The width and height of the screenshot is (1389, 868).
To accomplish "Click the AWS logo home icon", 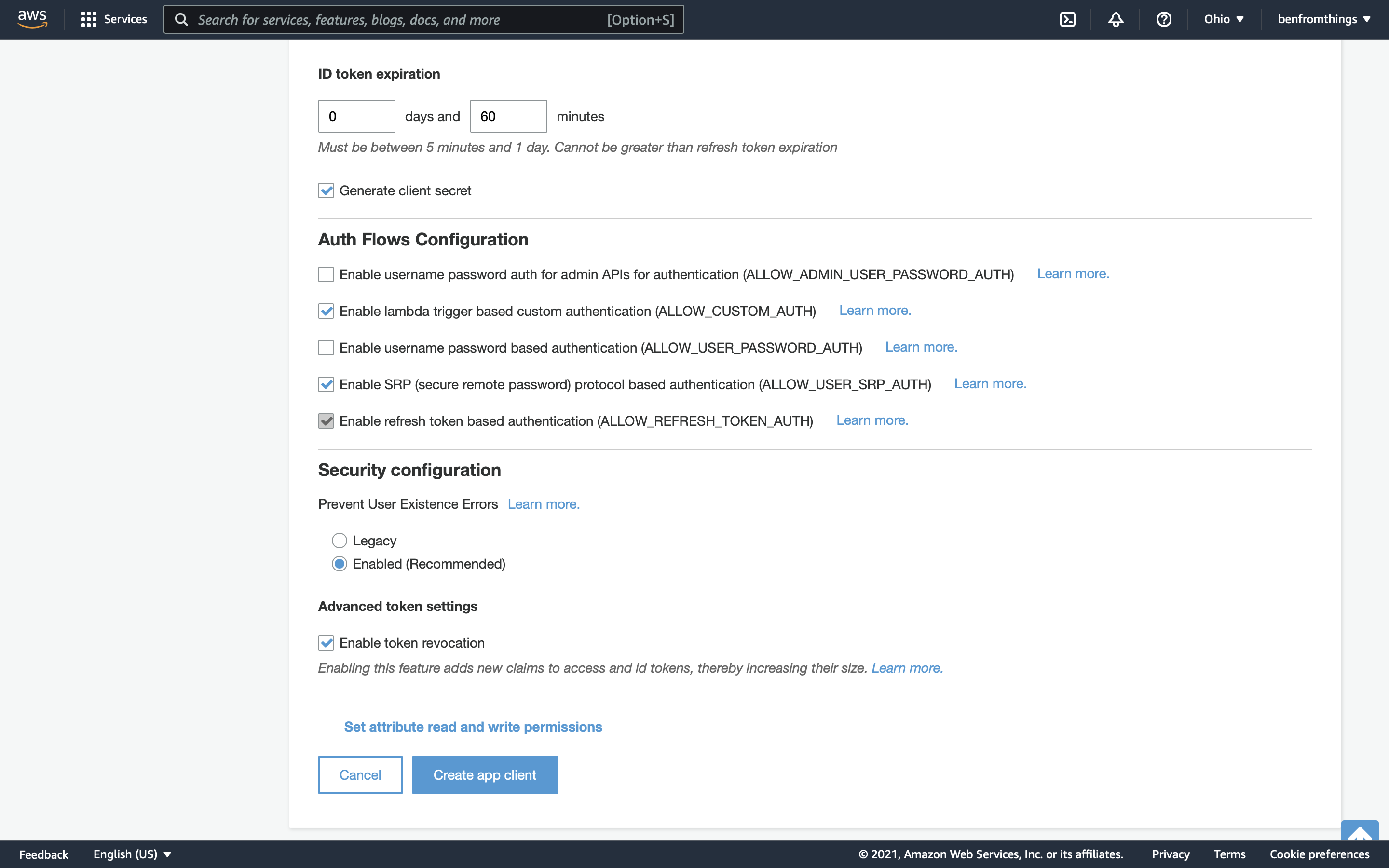I will pos(32,19).
